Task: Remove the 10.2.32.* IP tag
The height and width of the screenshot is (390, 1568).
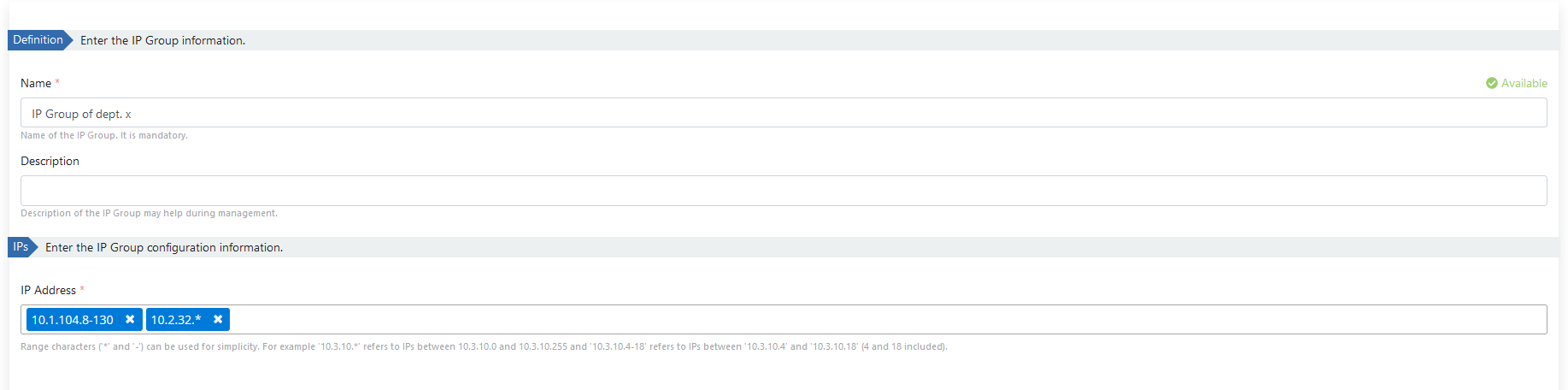Action: (x=218, y=320)
